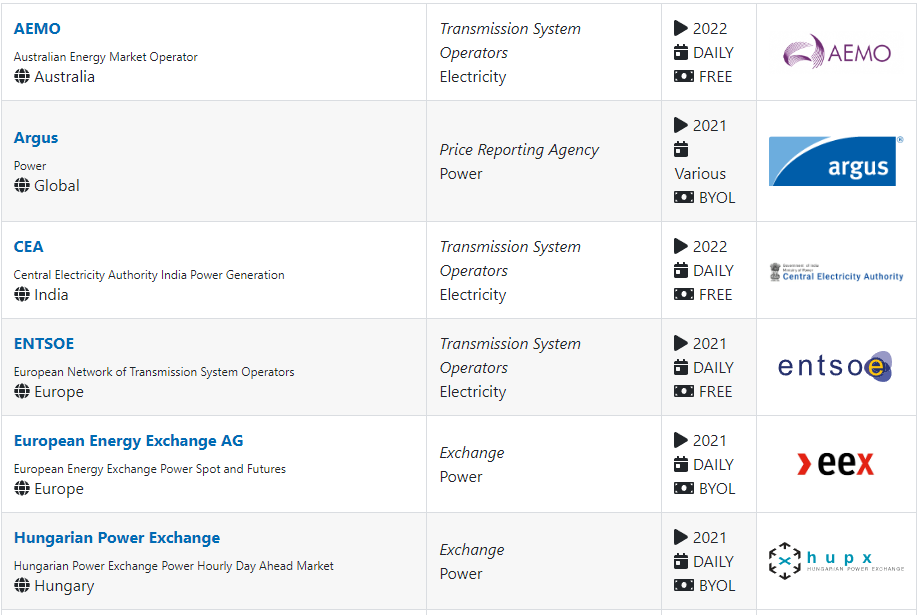The image size is (918, 615).
Task: Click globe icon next to Australia
Action: click(22, 77)
